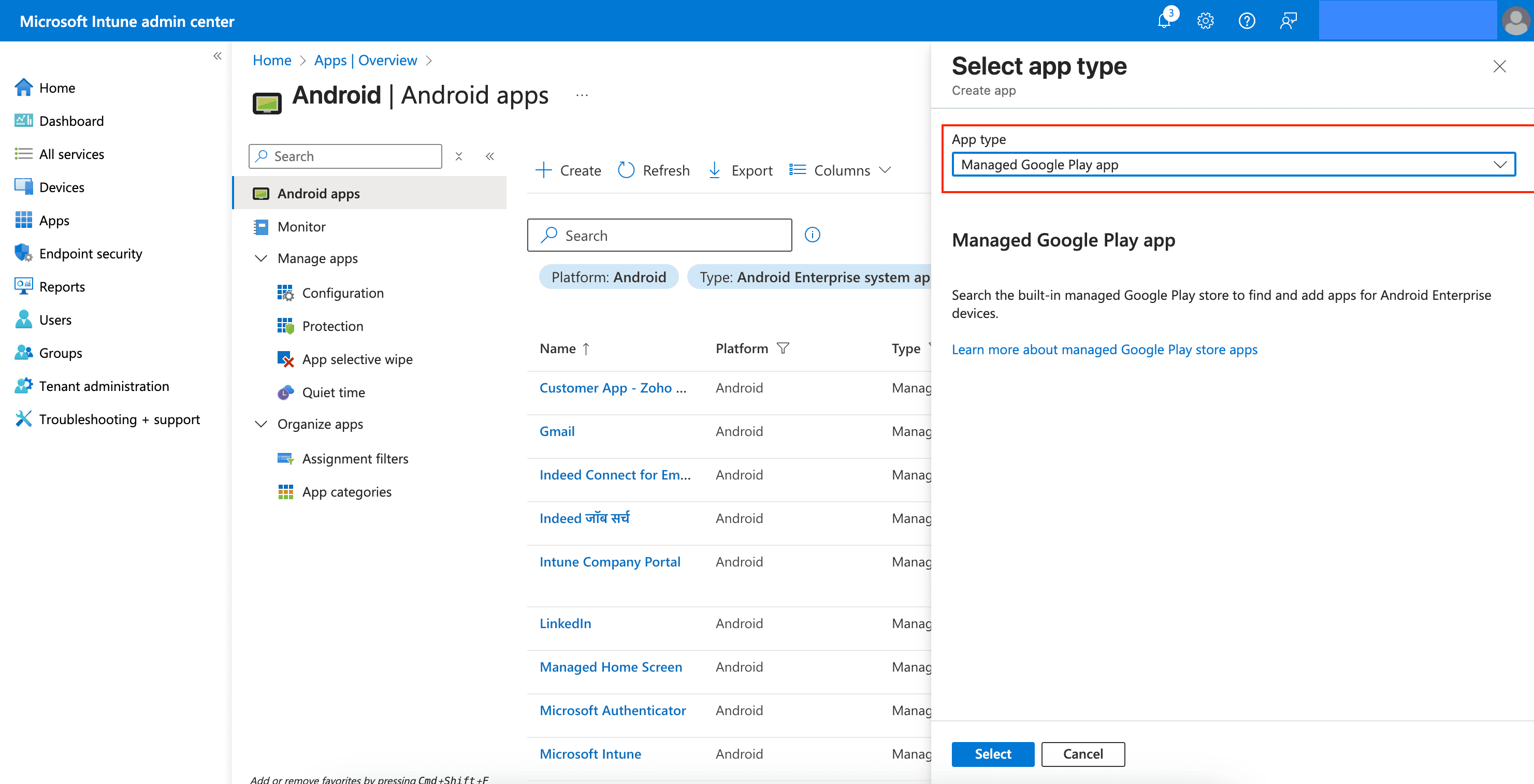
Task: Open Endpoint security from the sidebar
Action: [91, 253]
